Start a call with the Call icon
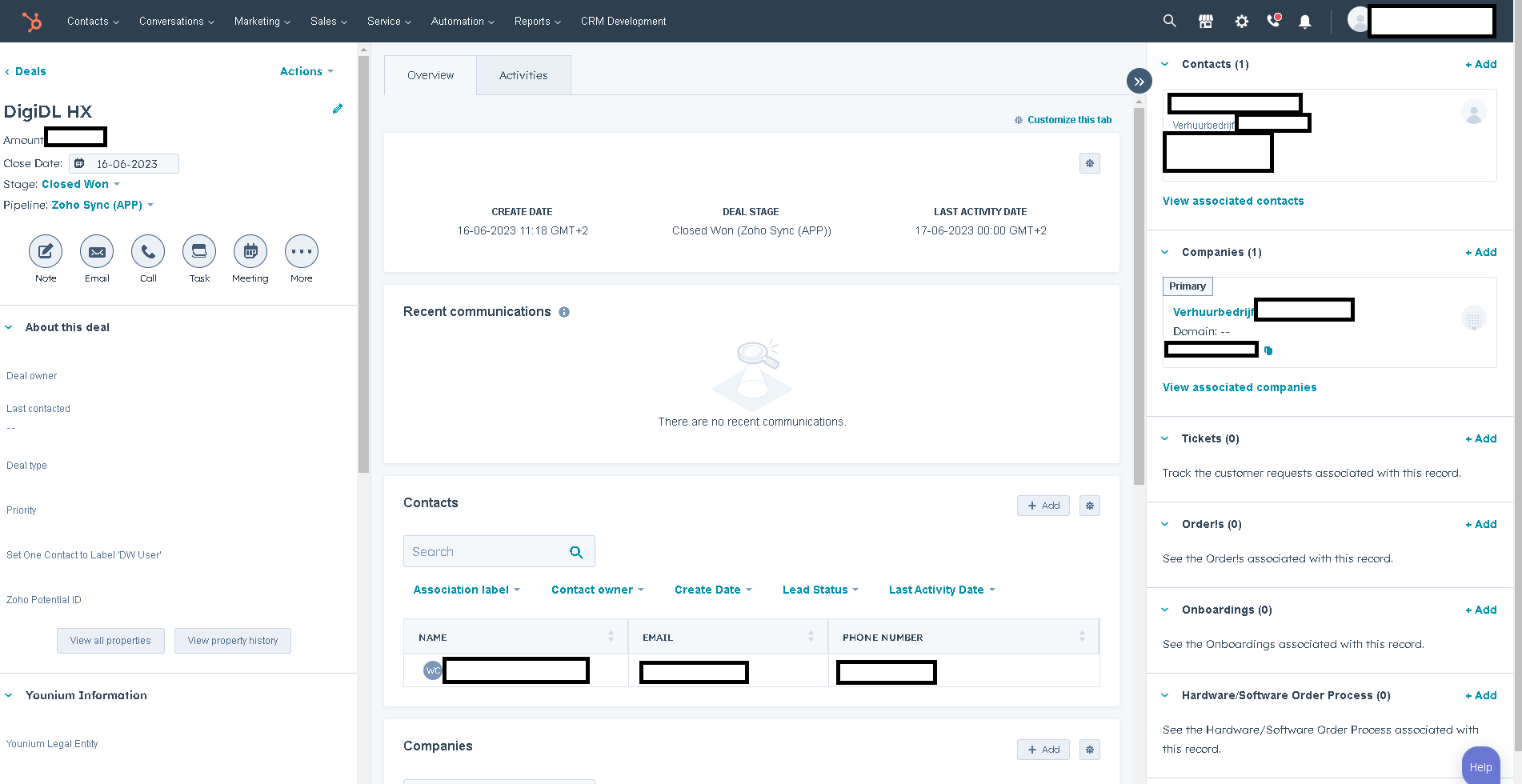 tap(147, 250)
